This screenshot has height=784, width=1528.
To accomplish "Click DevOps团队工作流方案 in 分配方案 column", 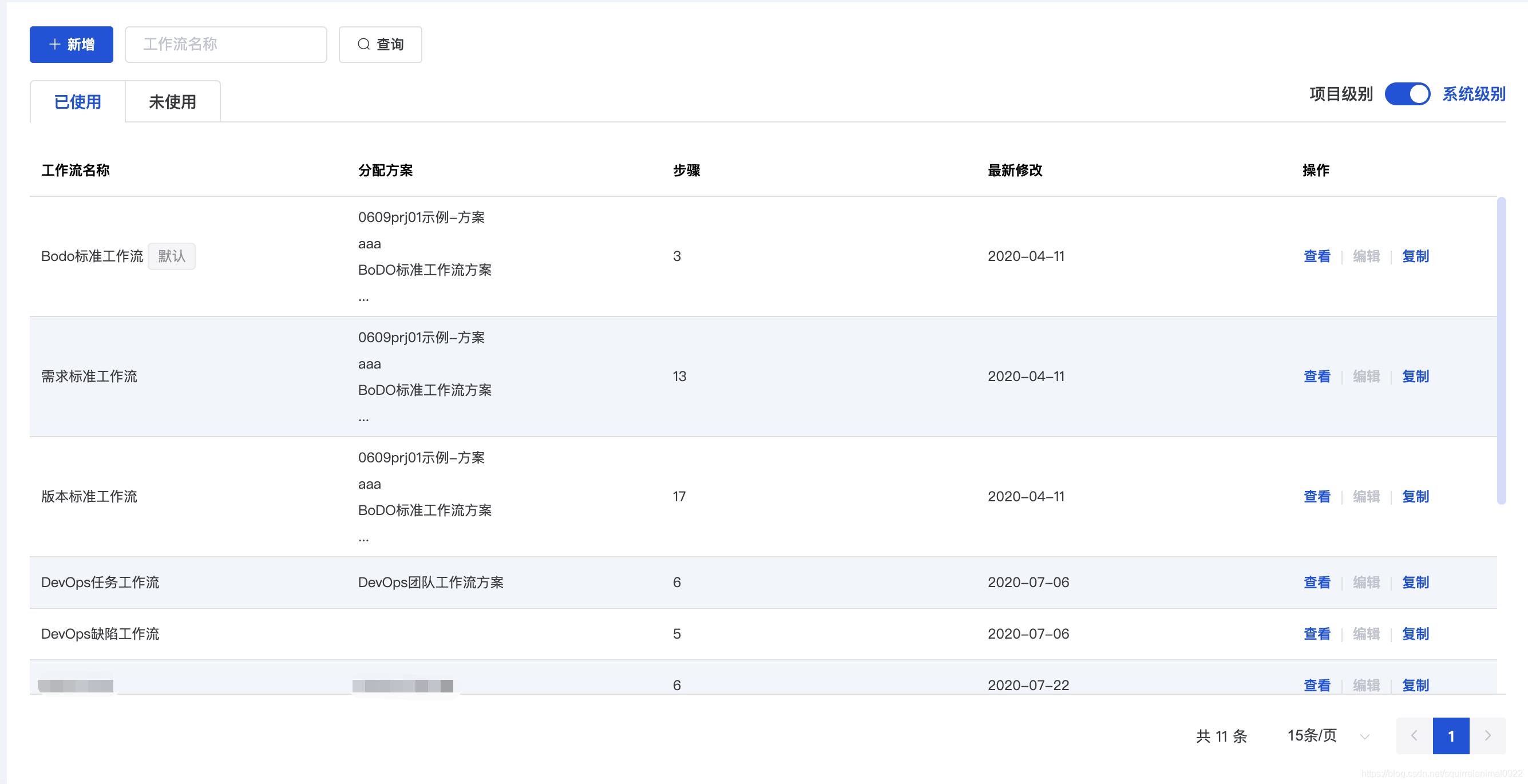I will pos(430,583).
